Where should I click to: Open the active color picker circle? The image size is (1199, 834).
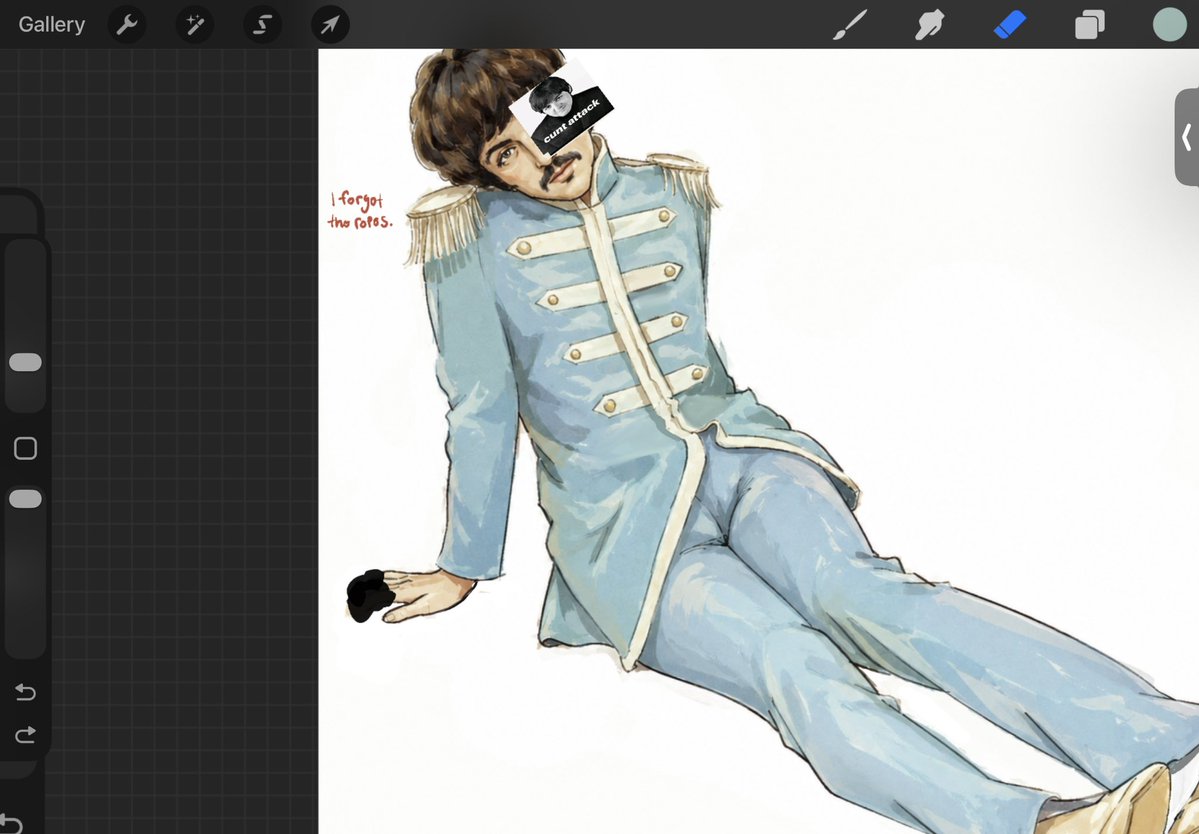pos(1169,24)
